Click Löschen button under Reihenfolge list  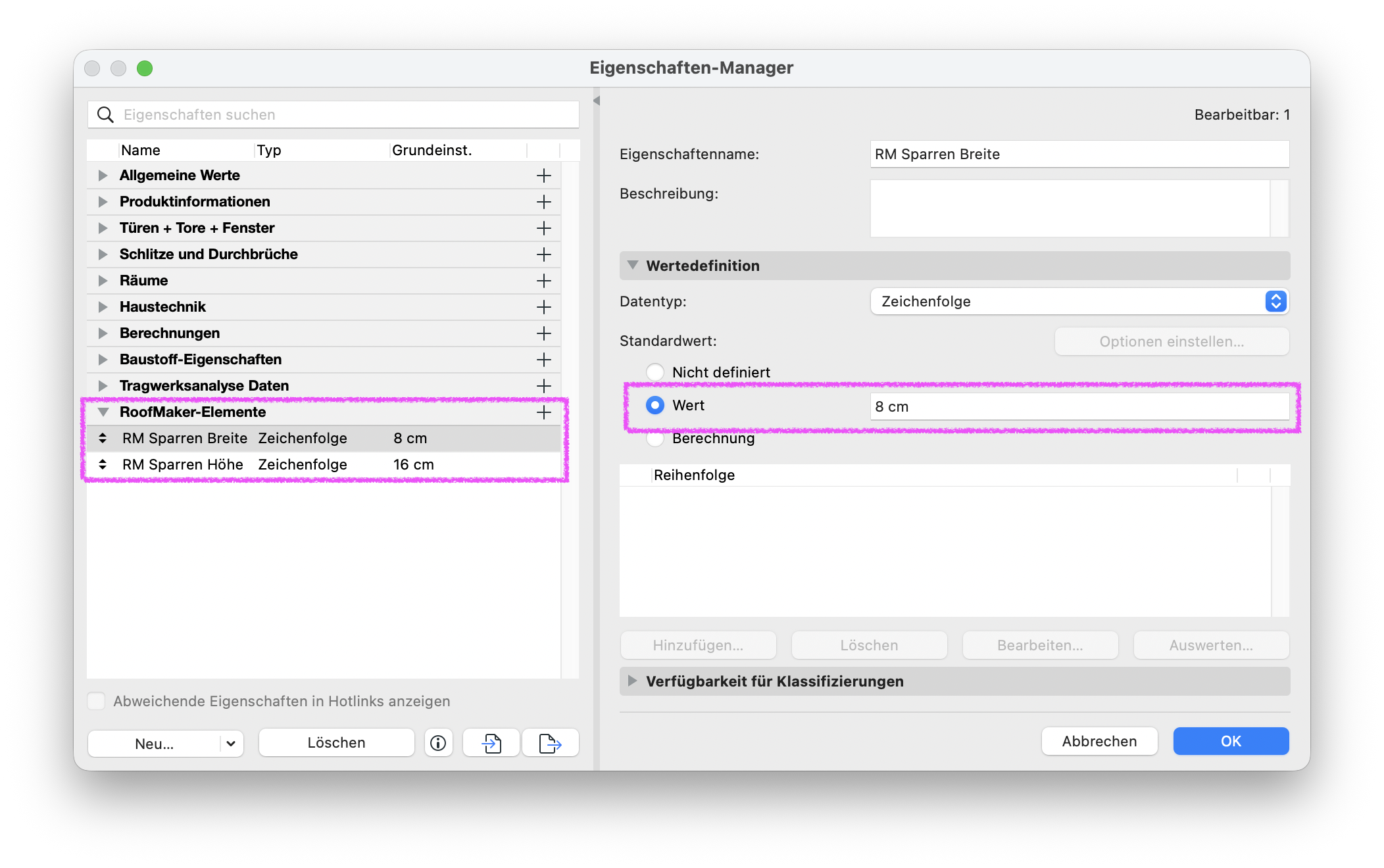(x=869, y=645)
